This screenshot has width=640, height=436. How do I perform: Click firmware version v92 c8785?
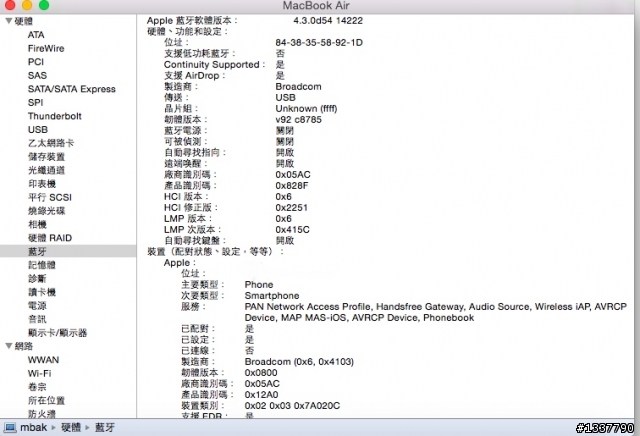(298, 120)
